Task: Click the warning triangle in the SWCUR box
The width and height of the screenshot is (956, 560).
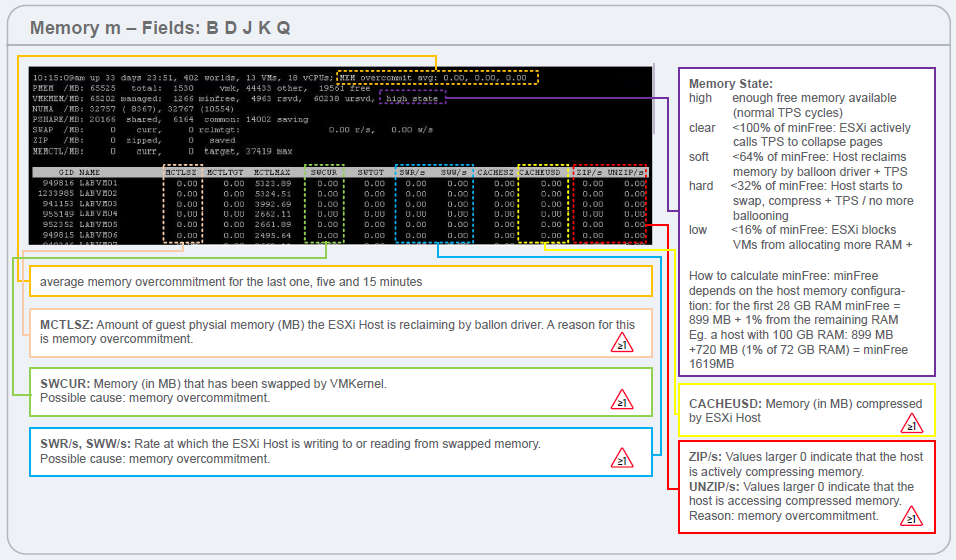Action: click(x=622, y=400)
